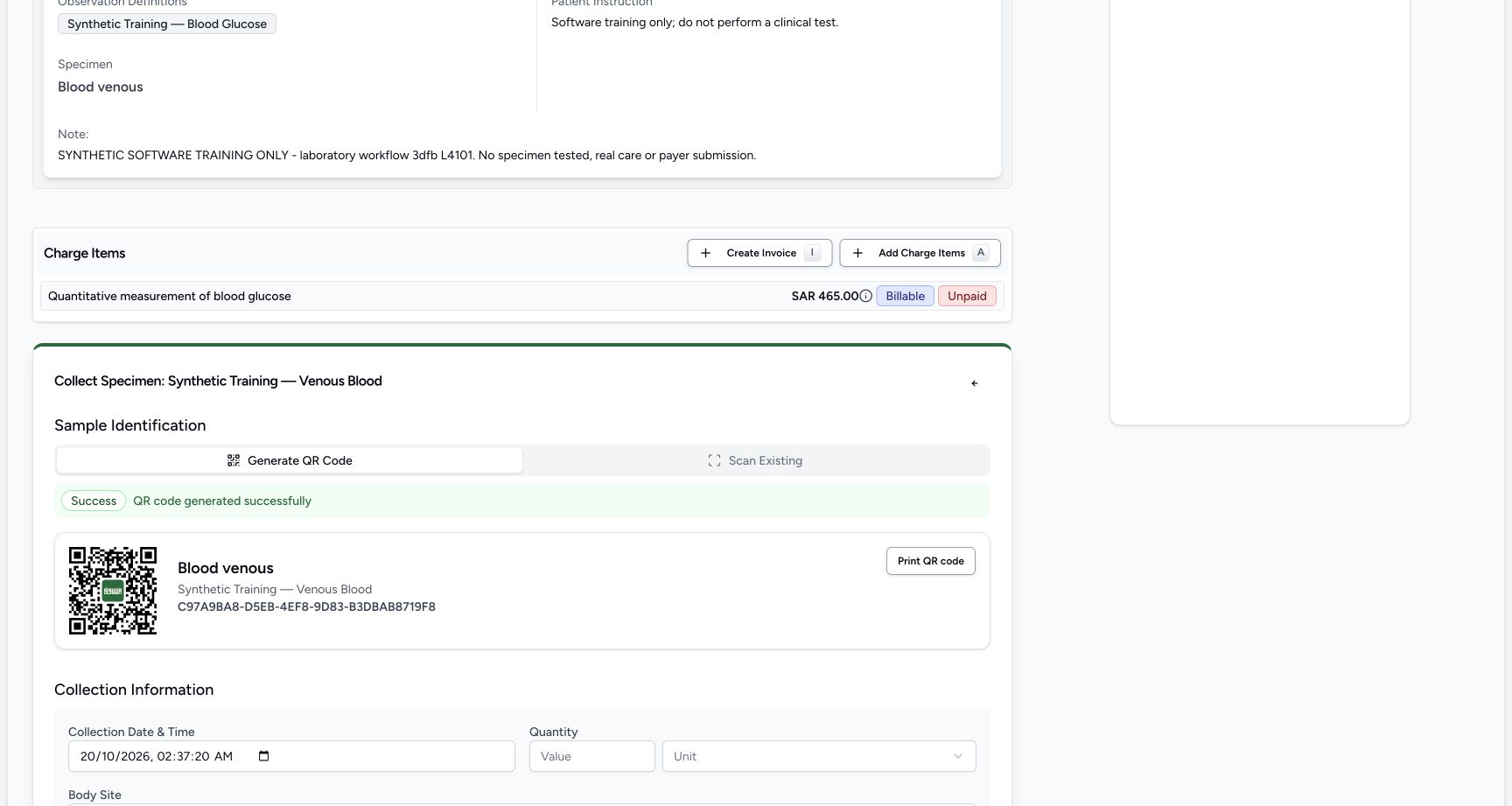1512x806 pixels.
Task: Click the Quantitative measurement of blood glucose row
Action: point(521,296)
